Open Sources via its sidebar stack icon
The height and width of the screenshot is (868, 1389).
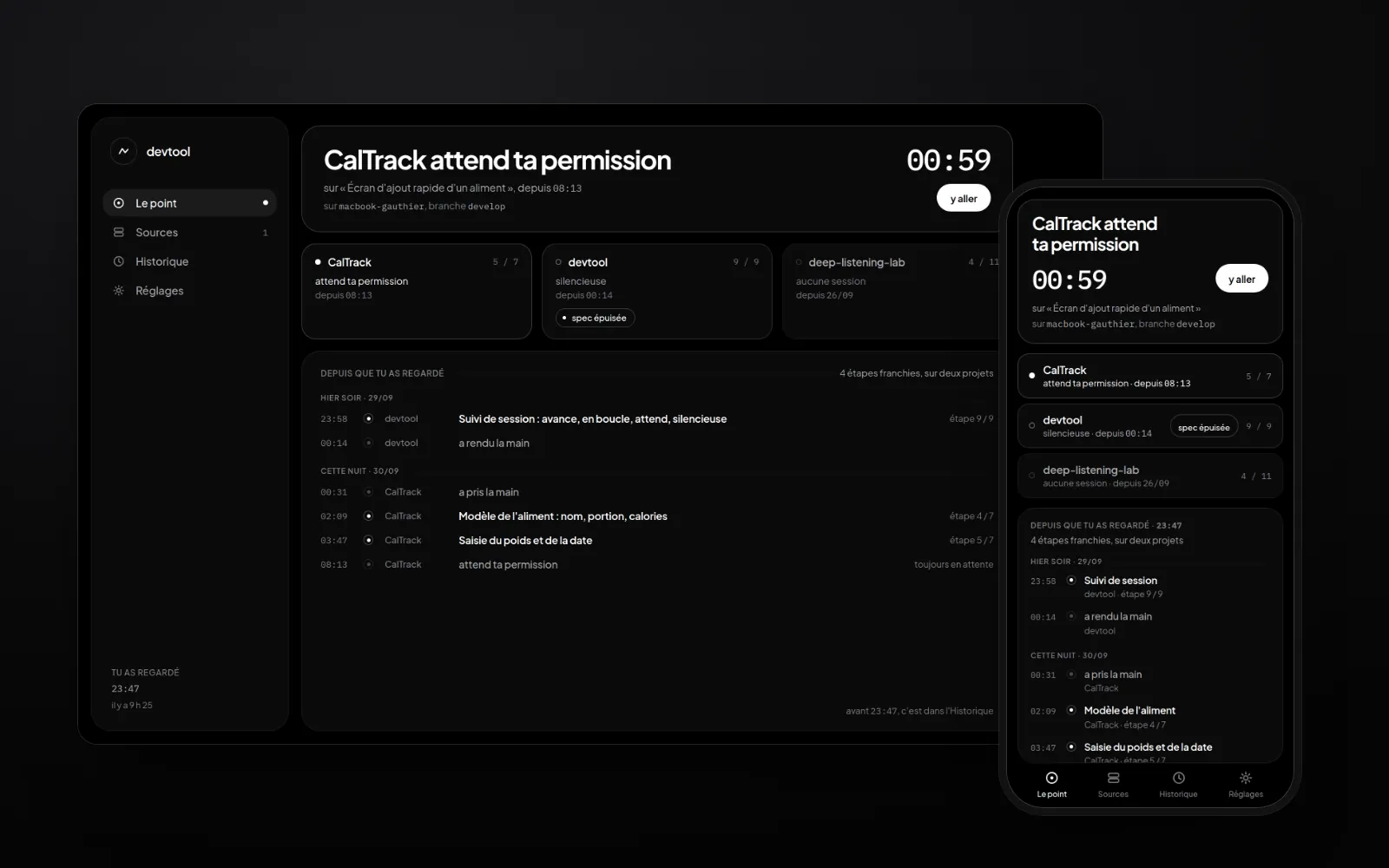click(119, 233)
